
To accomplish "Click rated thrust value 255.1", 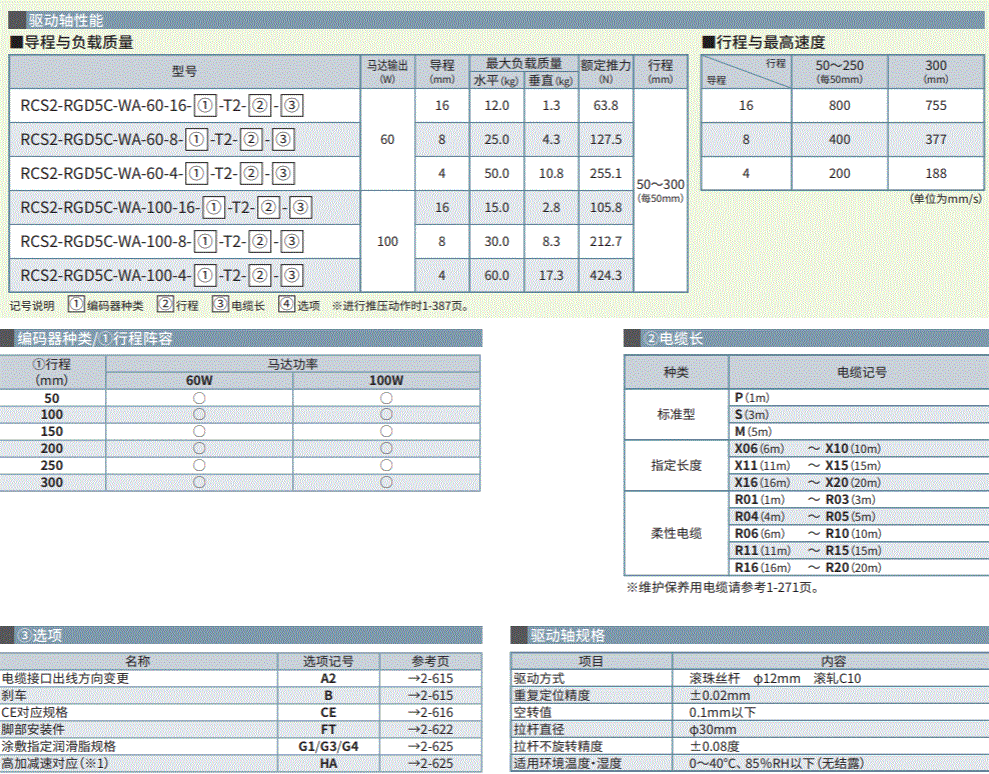I will [606, 173].
